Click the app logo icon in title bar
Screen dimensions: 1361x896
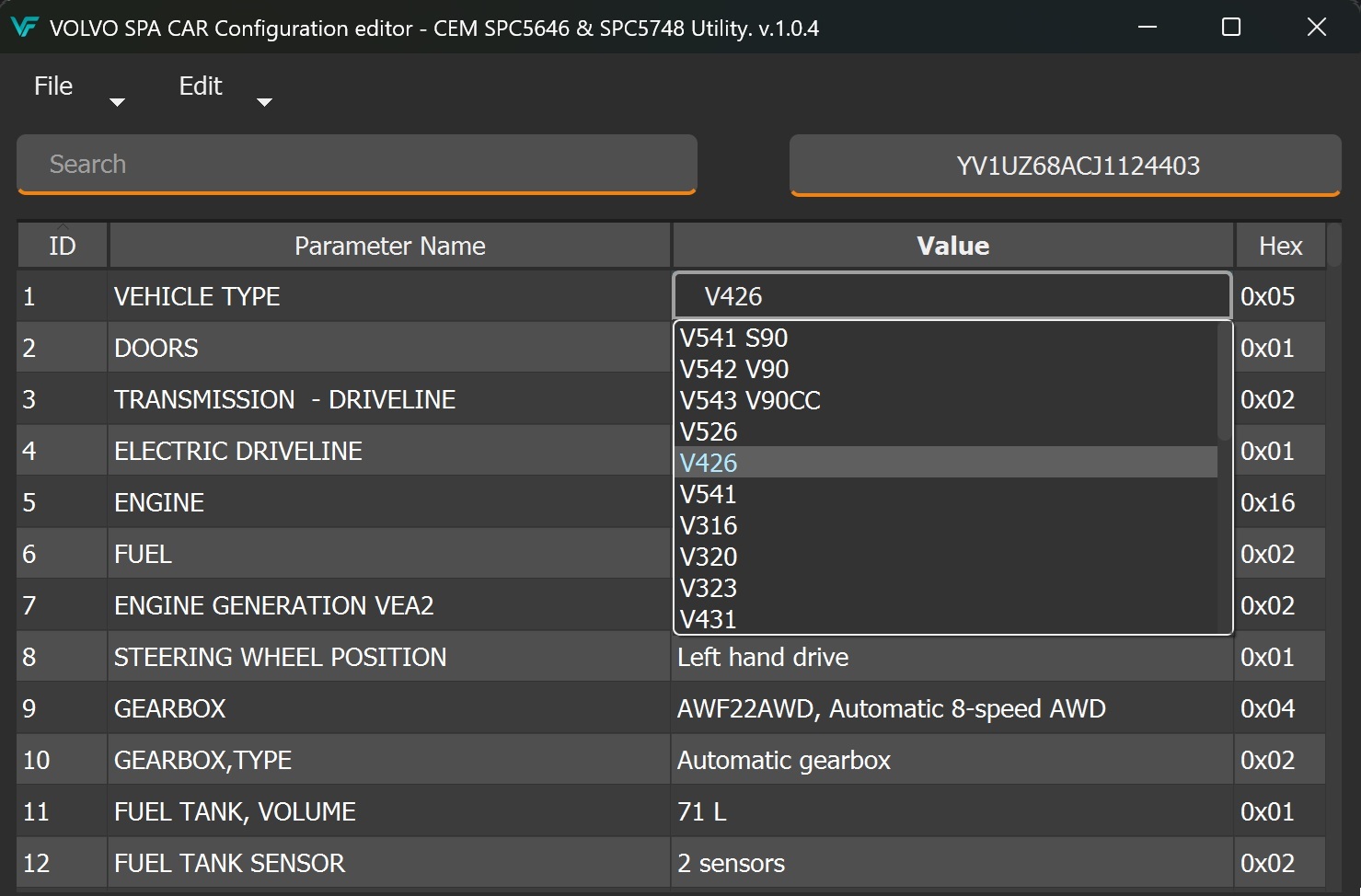24,27
